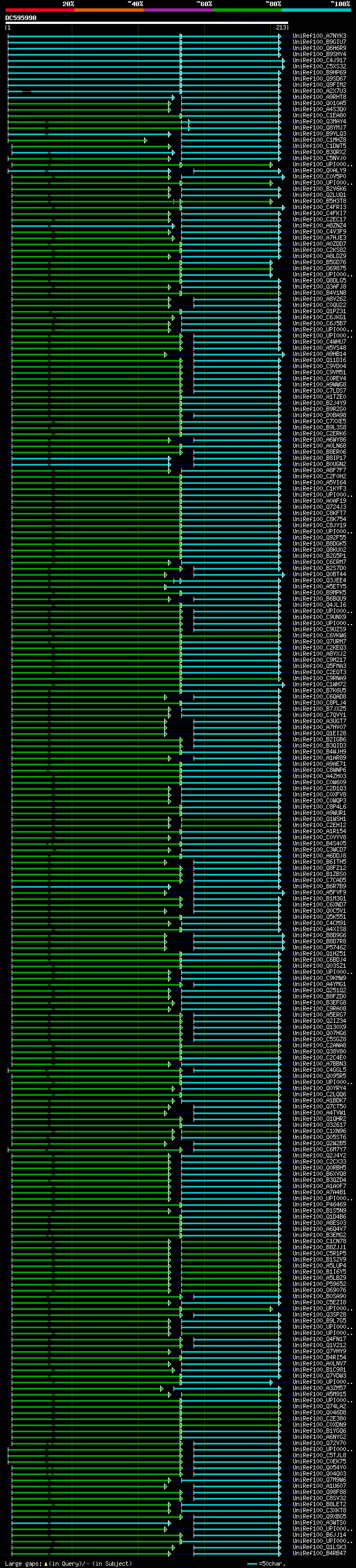This screenshot has width=356, height=1568.
Task: Select the UniRef100_O69875 label
Action: click(x=319, y=269)
